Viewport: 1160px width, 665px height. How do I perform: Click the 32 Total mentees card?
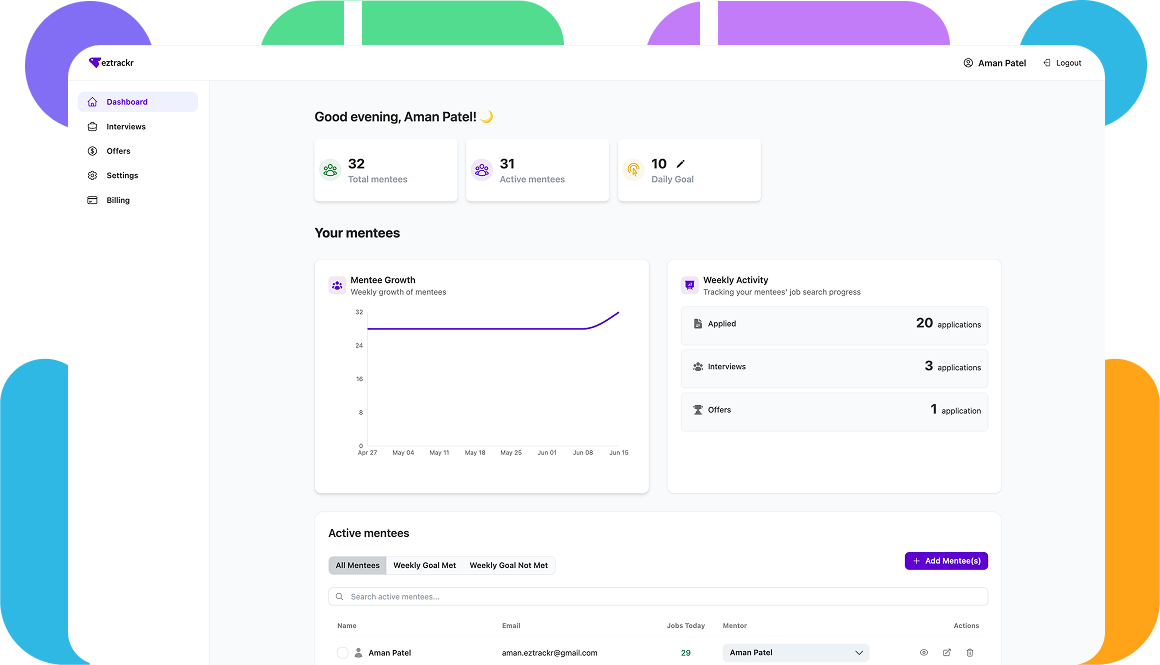point(386,170)
